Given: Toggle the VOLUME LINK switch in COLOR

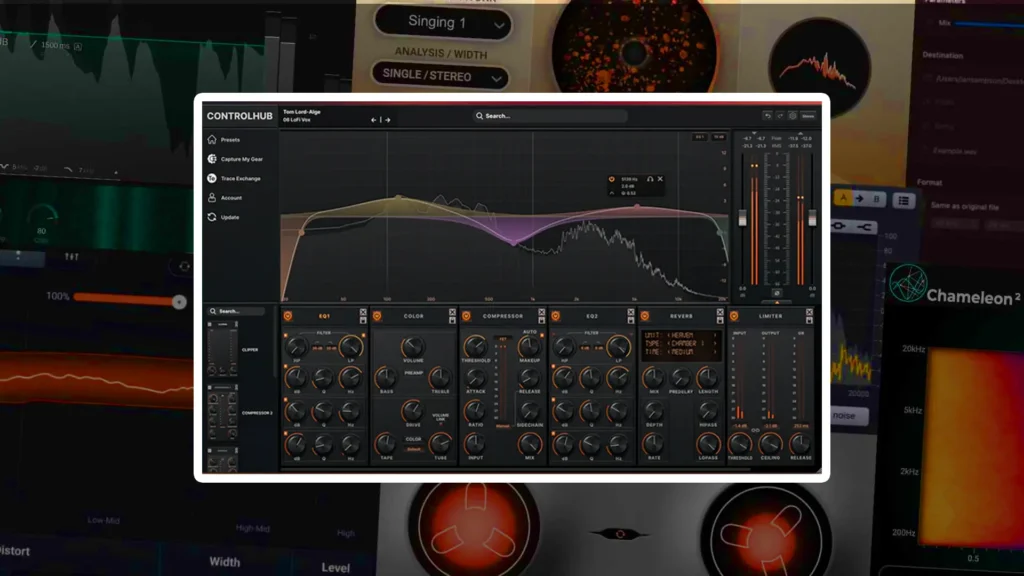Looking at the screenshot, I should click(441, 423).
